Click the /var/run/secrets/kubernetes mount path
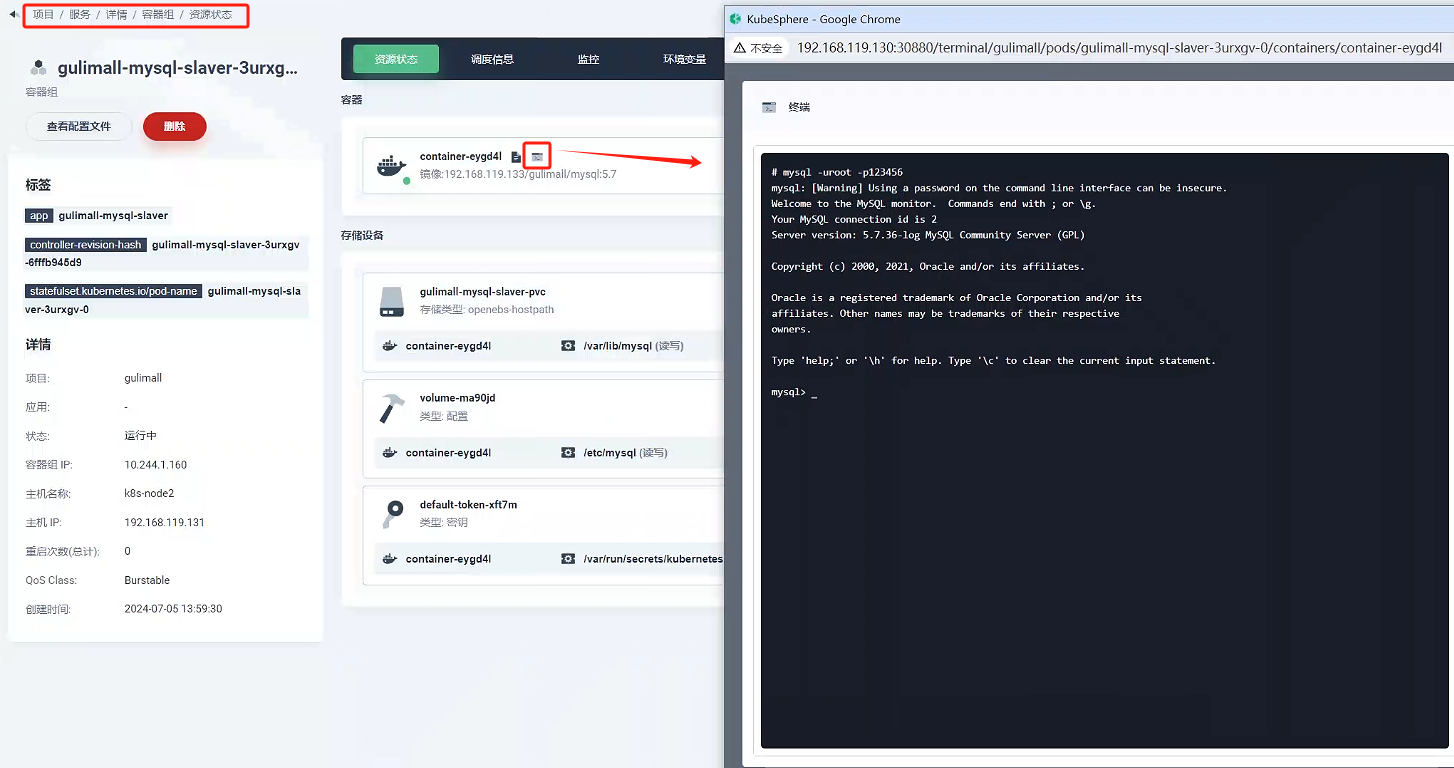This screenshot has width=1454, height=768. (653, 559)
